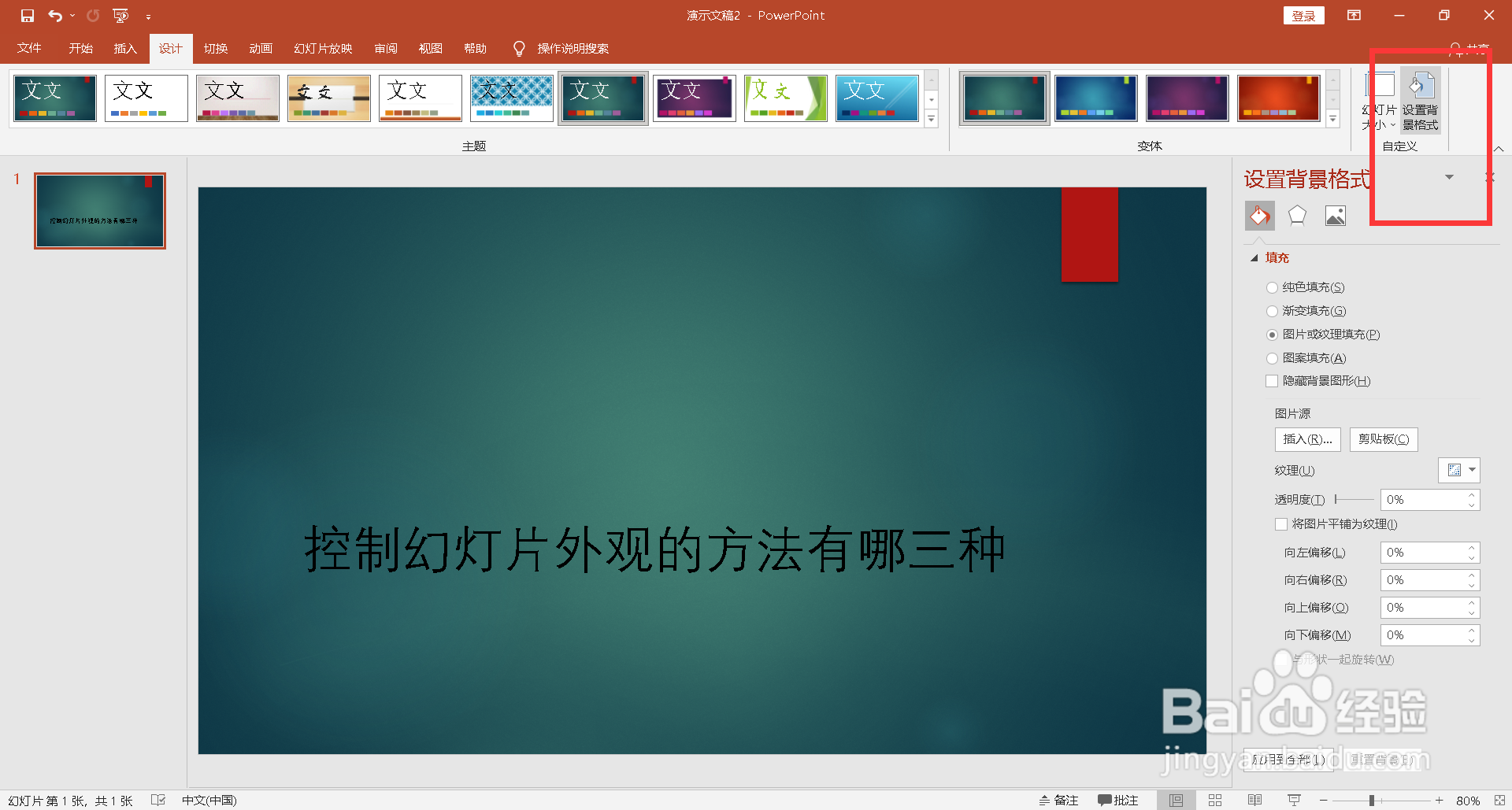Switch to the 开始 tab
This screenshot has width=1512, height=810.
[x=80, y=49]
